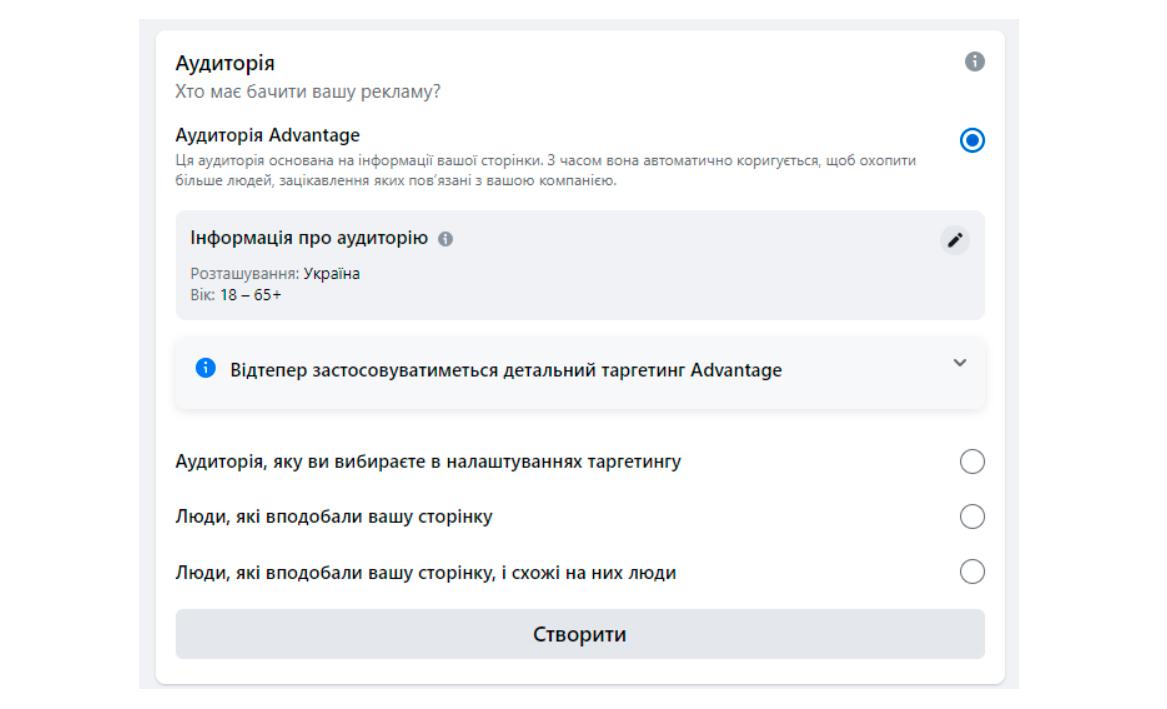Click the Вік: 18 – 65+ line
1167x709 pixels.
pos(235,295)
